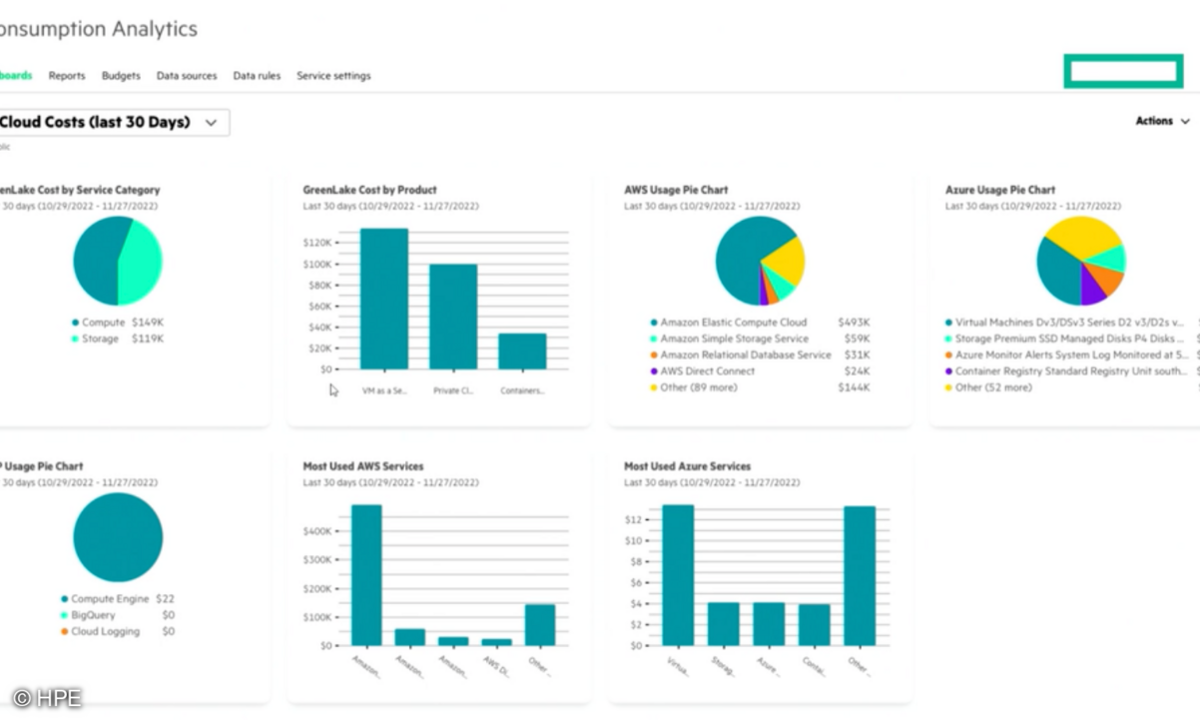Image resolution: width=1200 pixels, height=720 pixels.
Task: Click the AWS Usage Pie Chart title
Action: [676, 190]
